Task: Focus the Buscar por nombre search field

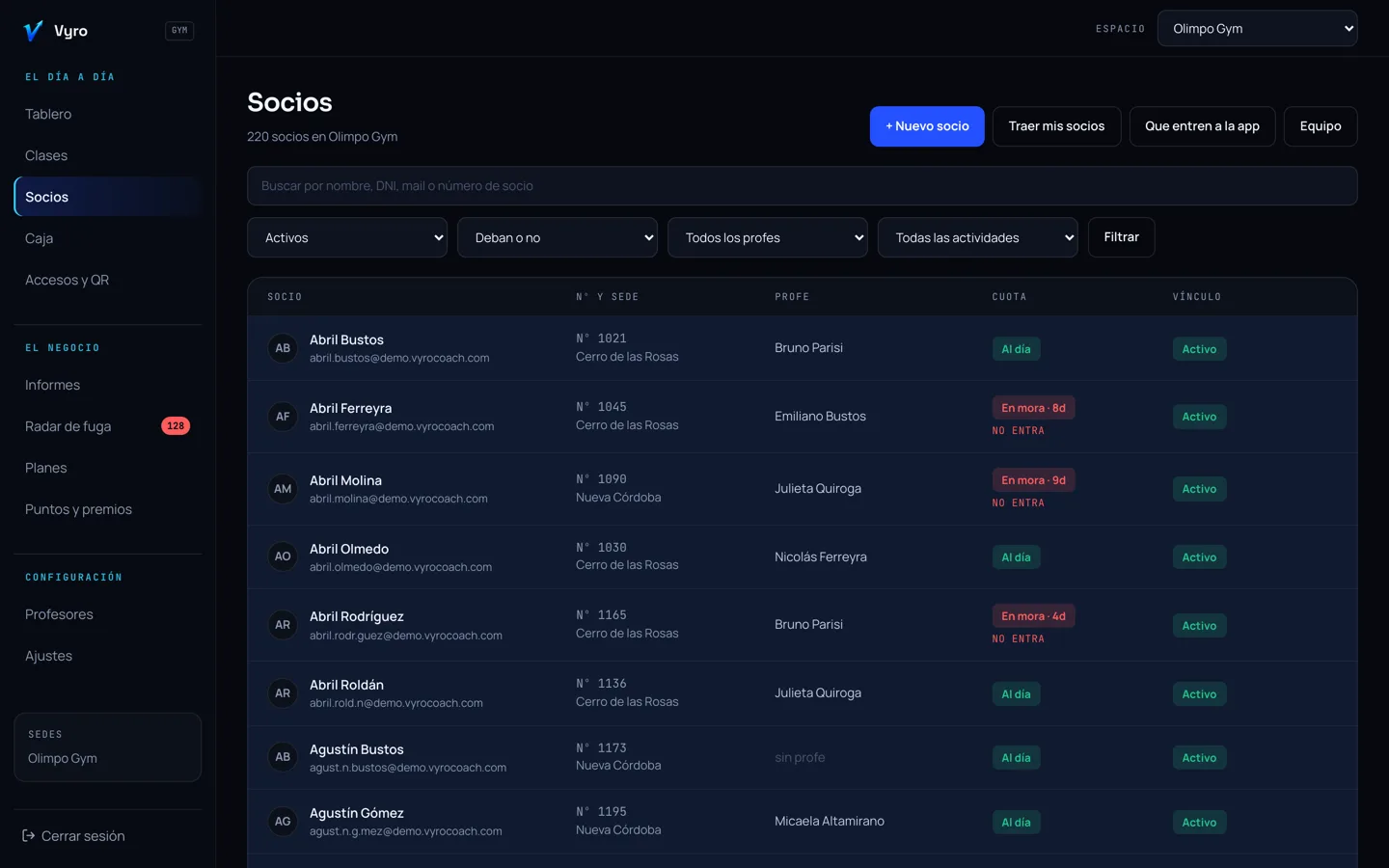Action: pos(803,186)
